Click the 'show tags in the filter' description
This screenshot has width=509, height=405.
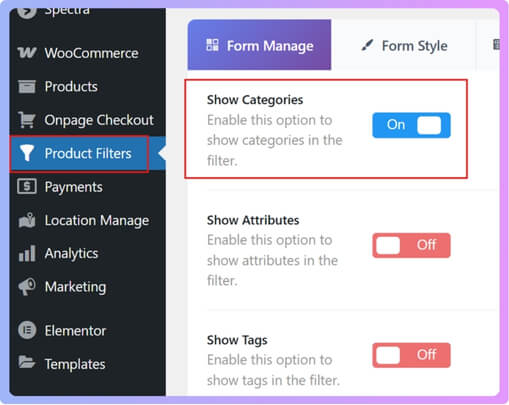(x=273, y=370)
